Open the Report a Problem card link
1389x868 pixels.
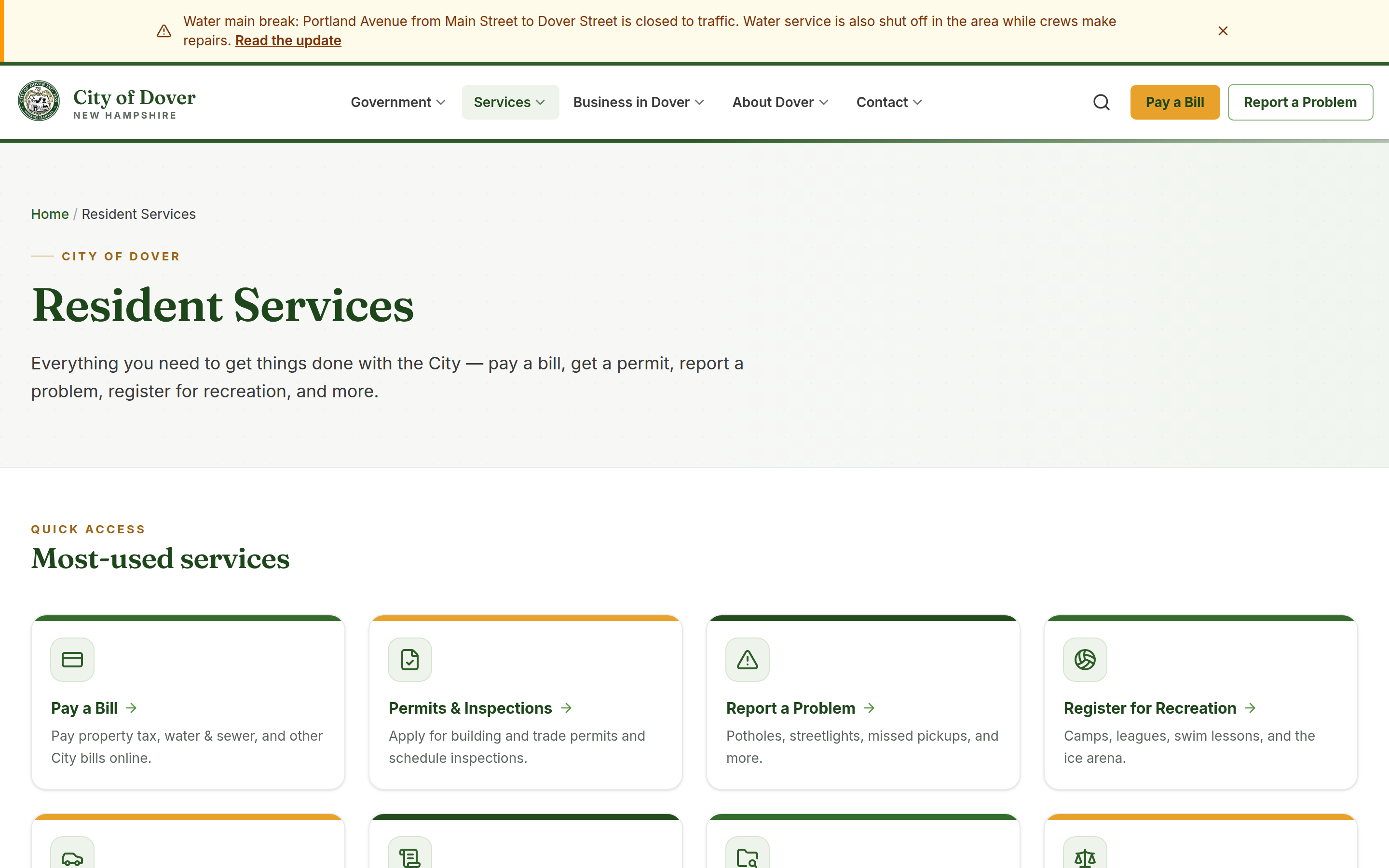click(x=790, y=708)
